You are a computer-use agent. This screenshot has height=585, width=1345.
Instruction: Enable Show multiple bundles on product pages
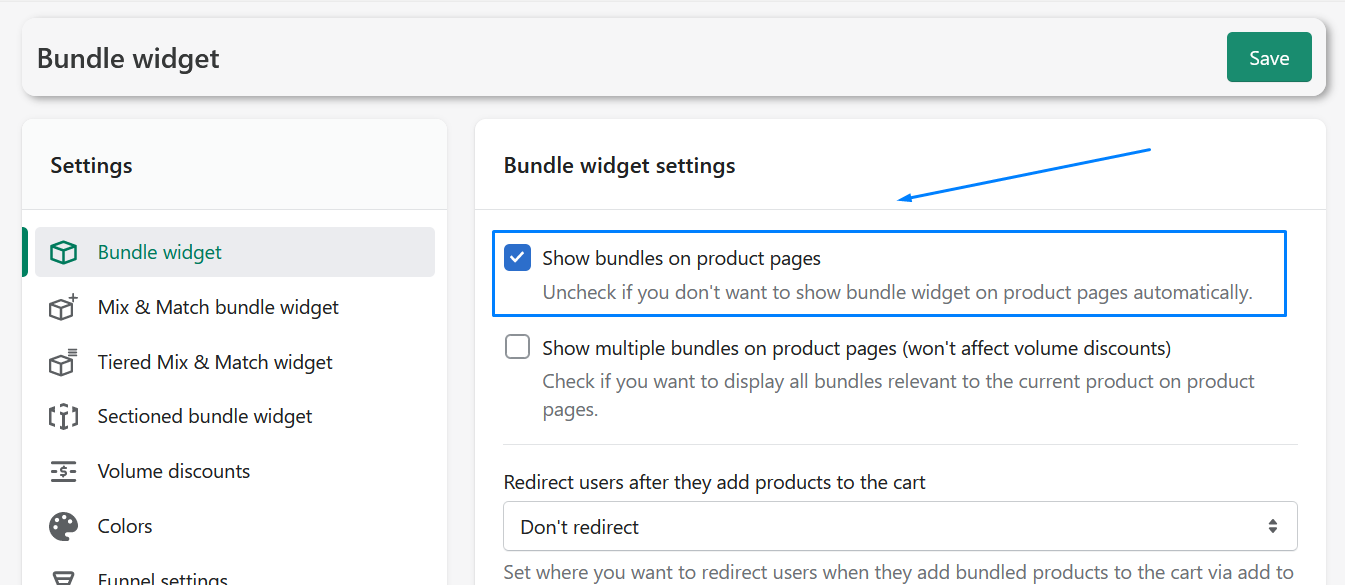pos(518,347)
